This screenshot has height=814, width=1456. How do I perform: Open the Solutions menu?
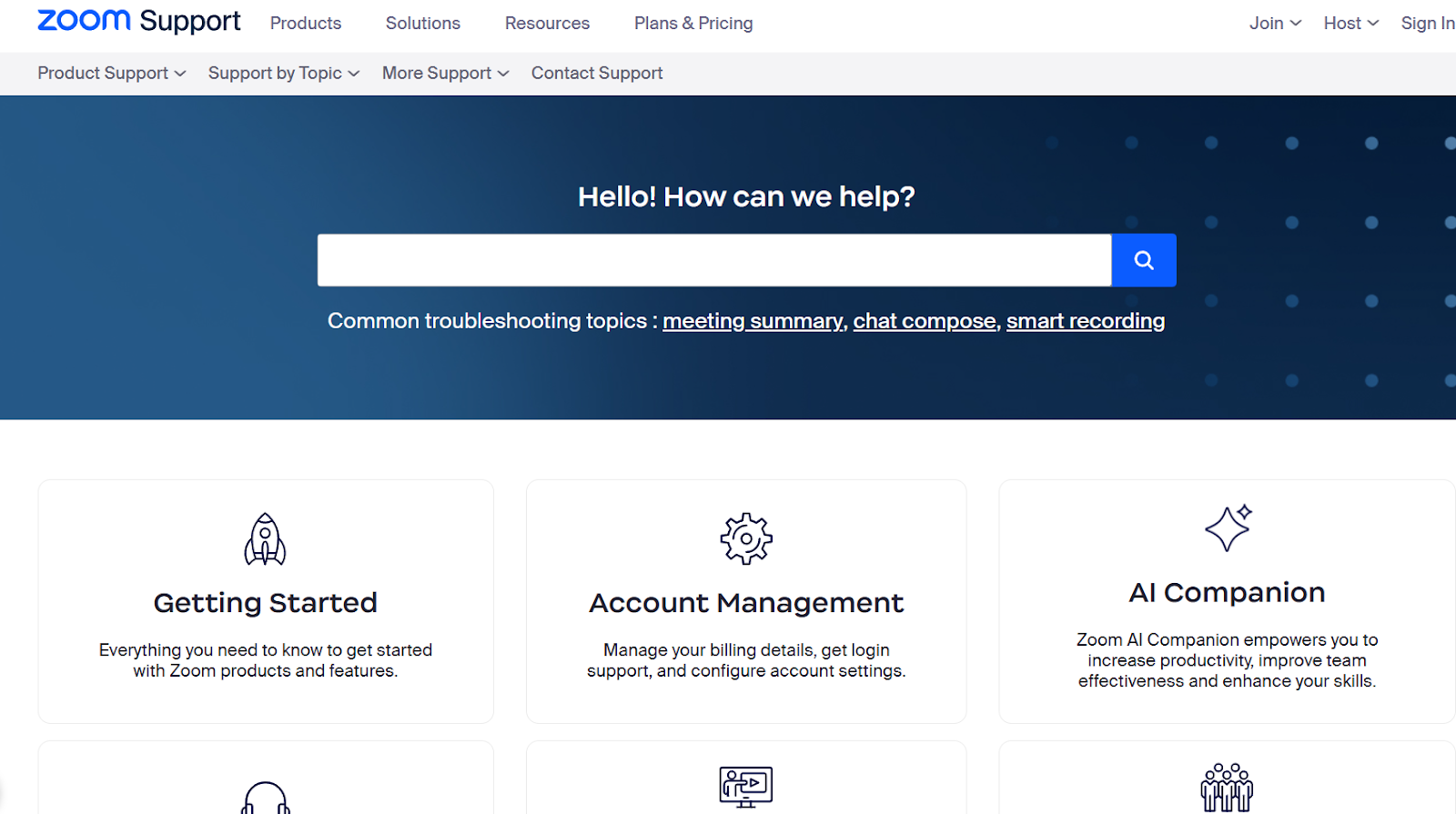click(423, 23)
